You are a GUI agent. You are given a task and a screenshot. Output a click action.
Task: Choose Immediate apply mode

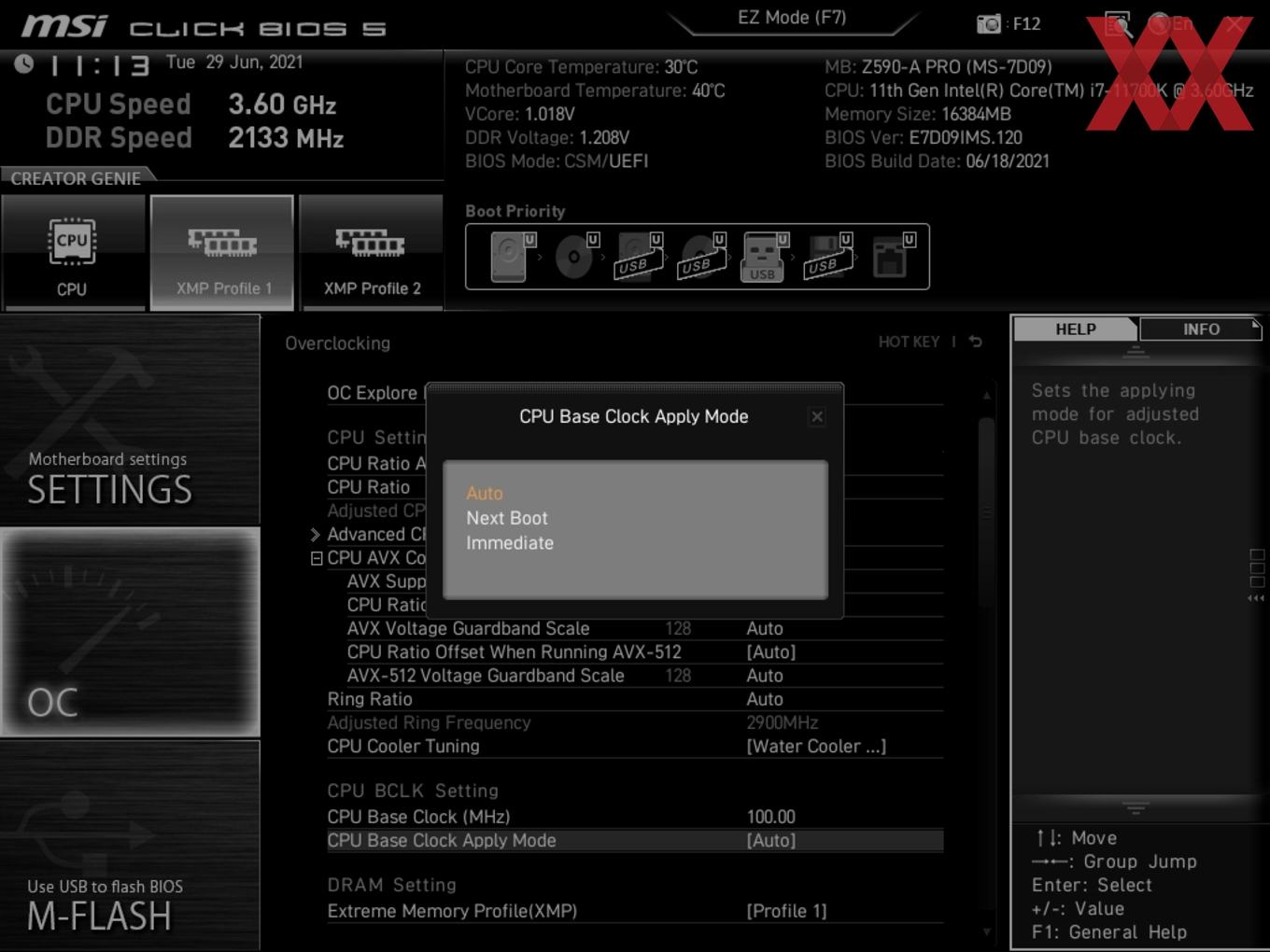click(x=510, y=543)
